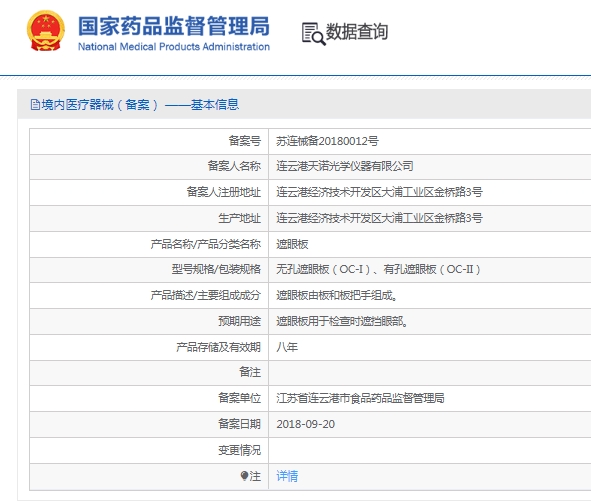Click the 生产地址 label
Screen dimensions: 591x504
coord(239,218)
